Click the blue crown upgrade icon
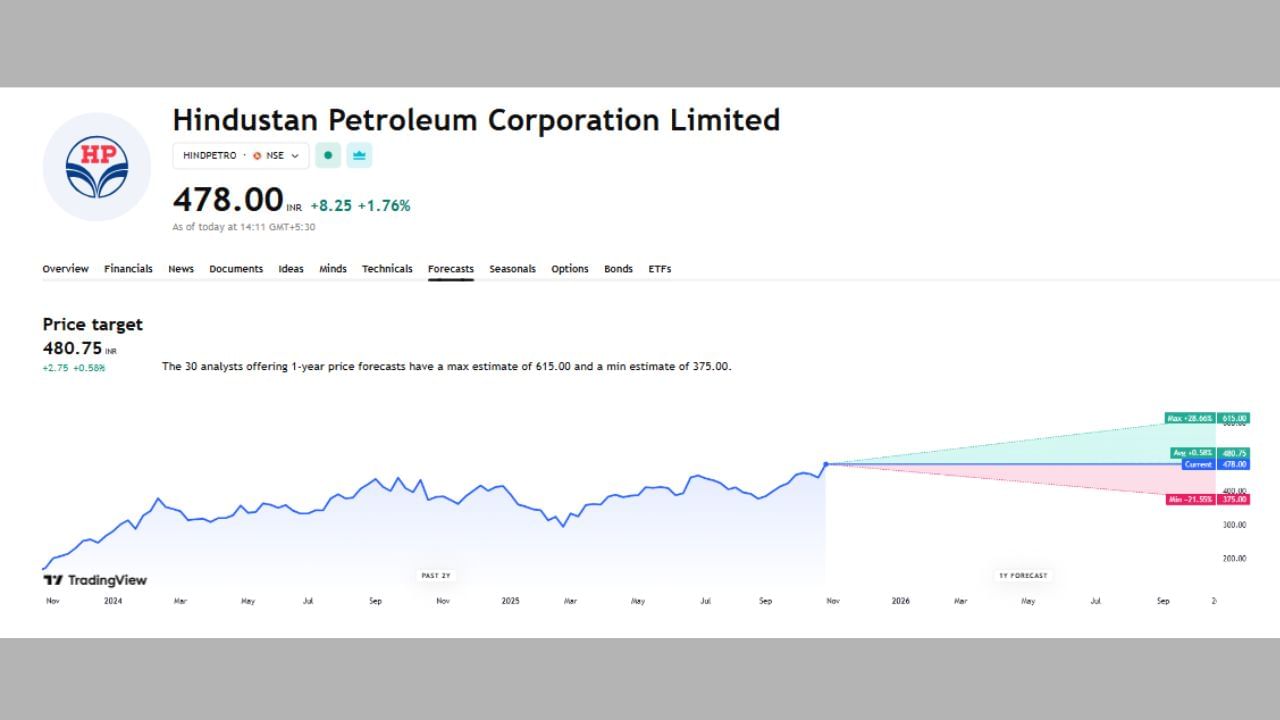Screen dimensions: 1280x720 coord(358,155)
